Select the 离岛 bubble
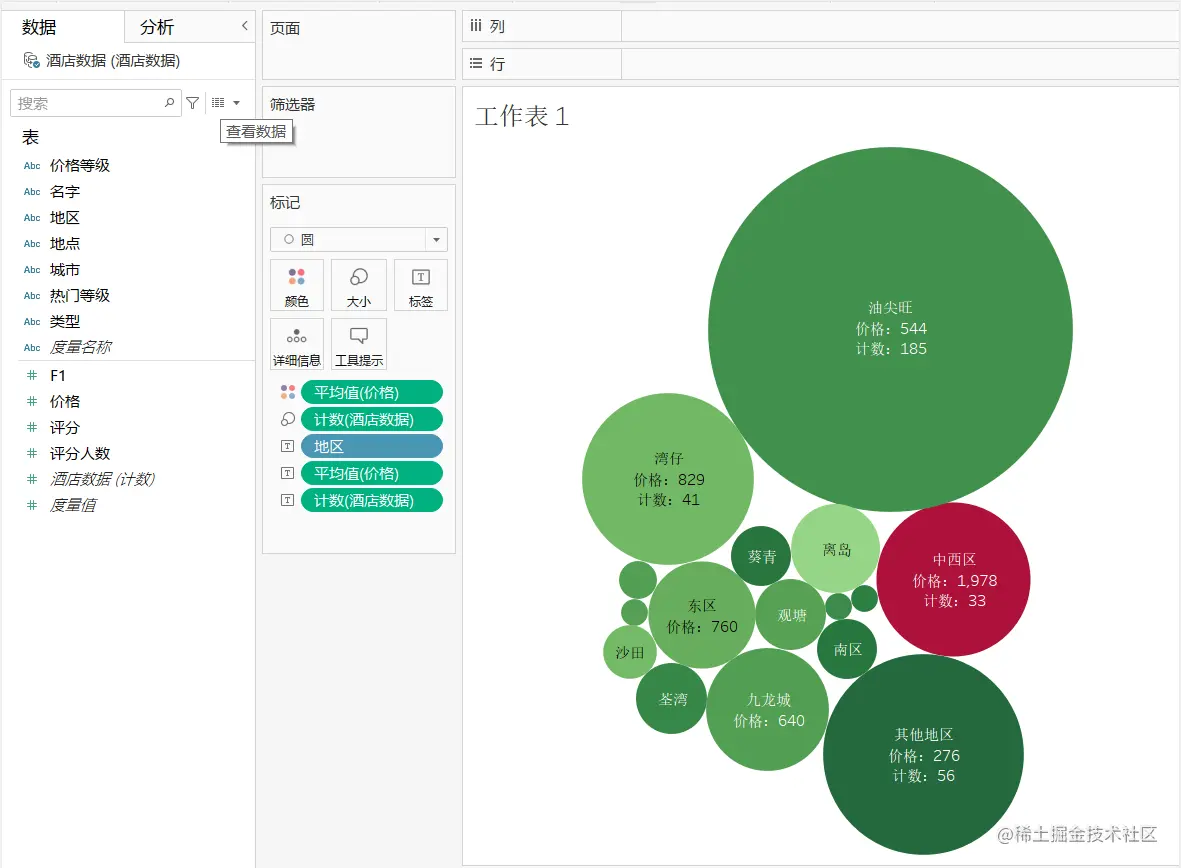The width and height of the screenshot is (1181, 868). [836, 549]
